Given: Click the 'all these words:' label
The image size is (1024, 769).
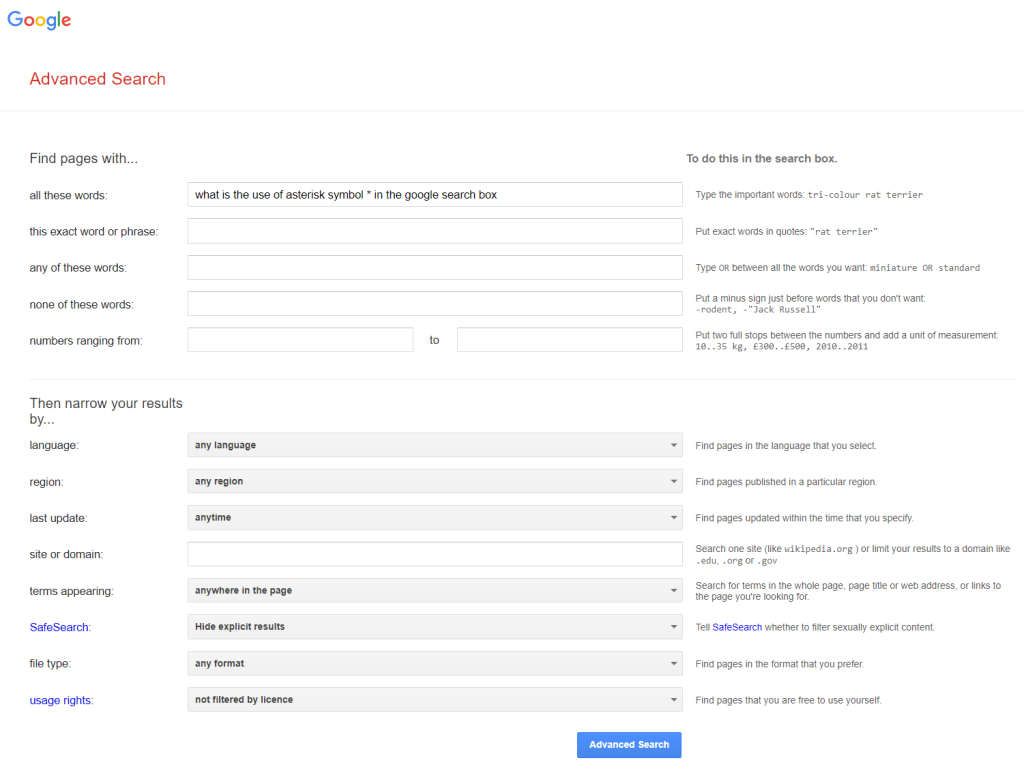Looking at the screenshot, I should pos(68,195).
